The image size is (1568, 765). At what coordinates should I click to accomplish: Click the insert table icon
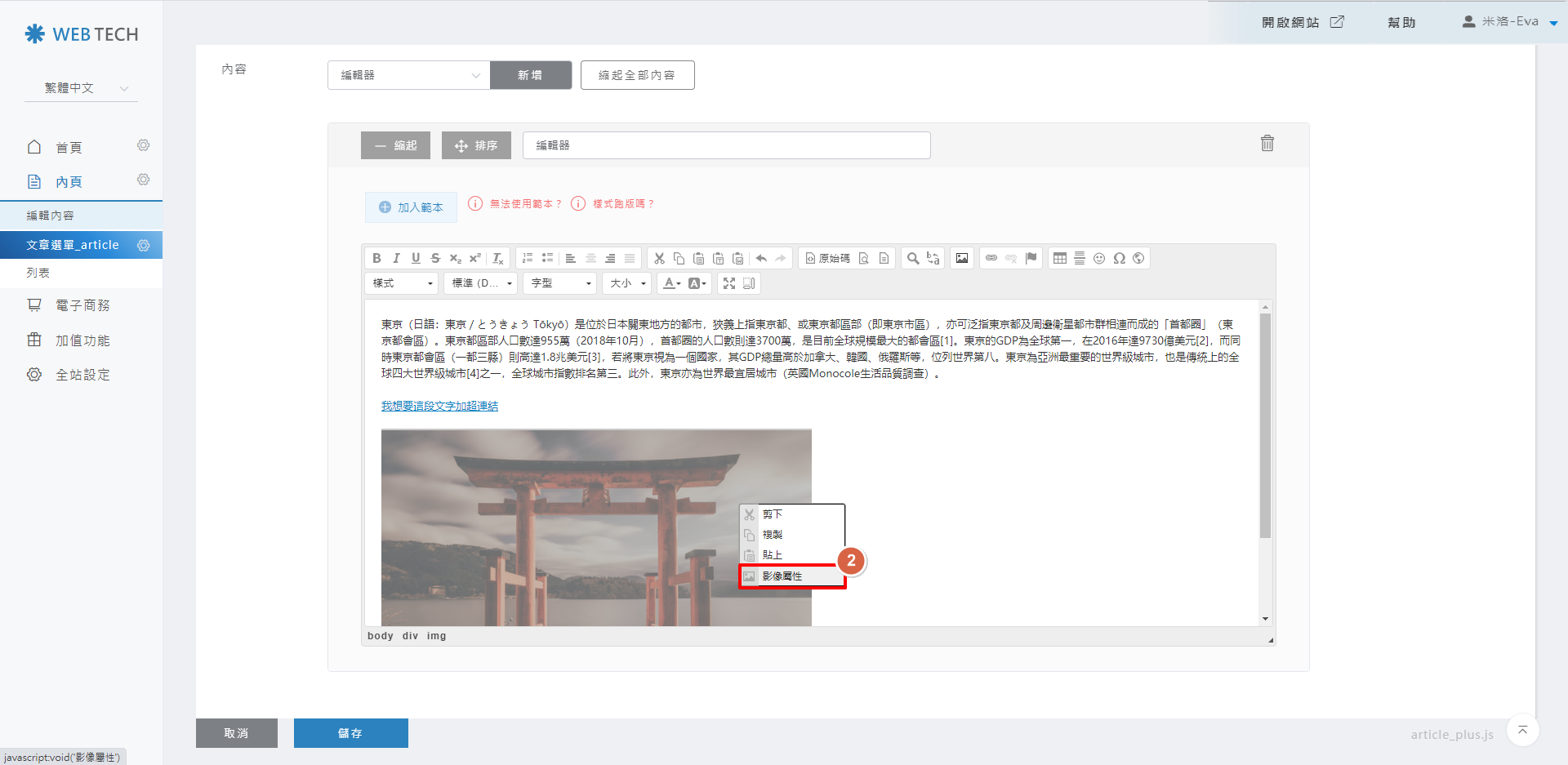click(x=1060, y=258)
